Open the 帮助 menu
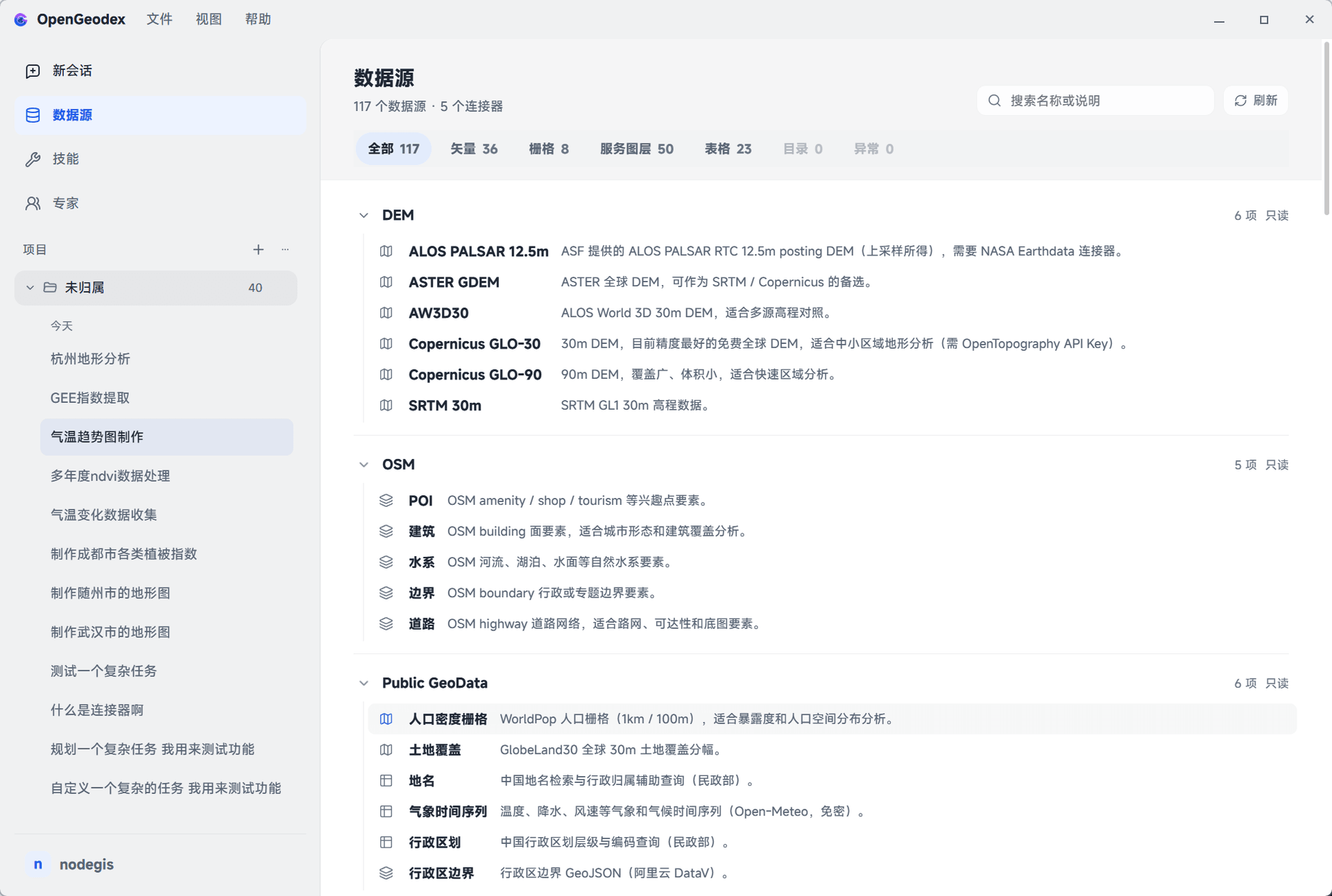 (258, 19)
